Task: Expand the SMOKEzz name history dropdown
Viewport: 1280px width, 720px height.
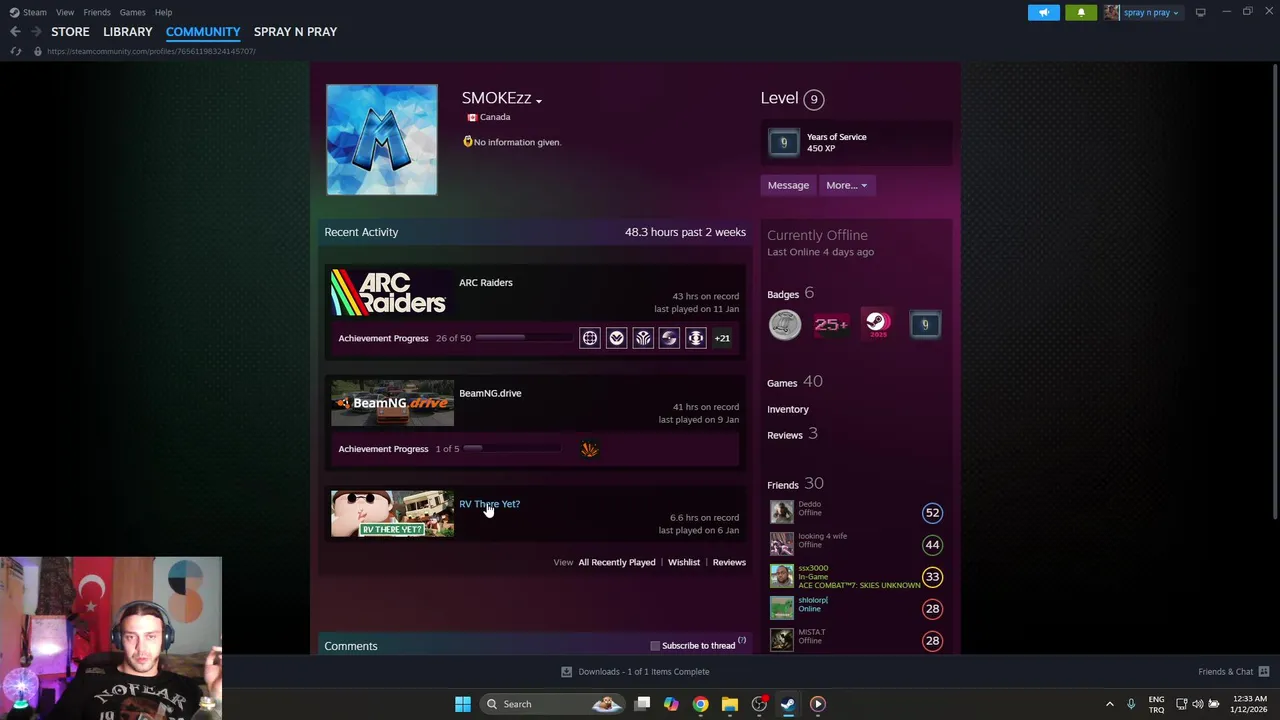Action: [x=538, y=100]
